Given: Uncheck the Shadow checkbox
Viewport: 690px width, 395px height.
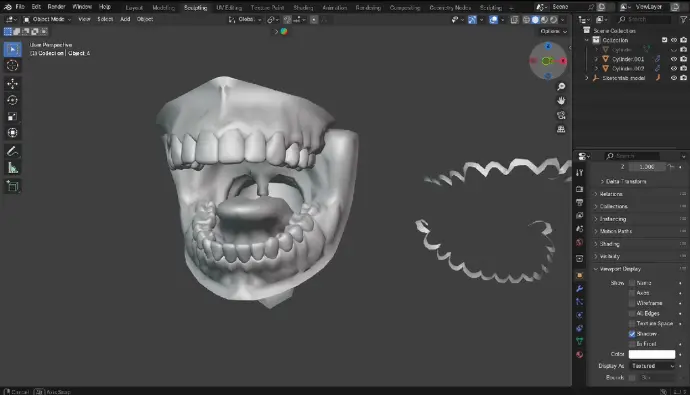Looking at the screenshot, I should pyautogui.click(x=632, y=334).
